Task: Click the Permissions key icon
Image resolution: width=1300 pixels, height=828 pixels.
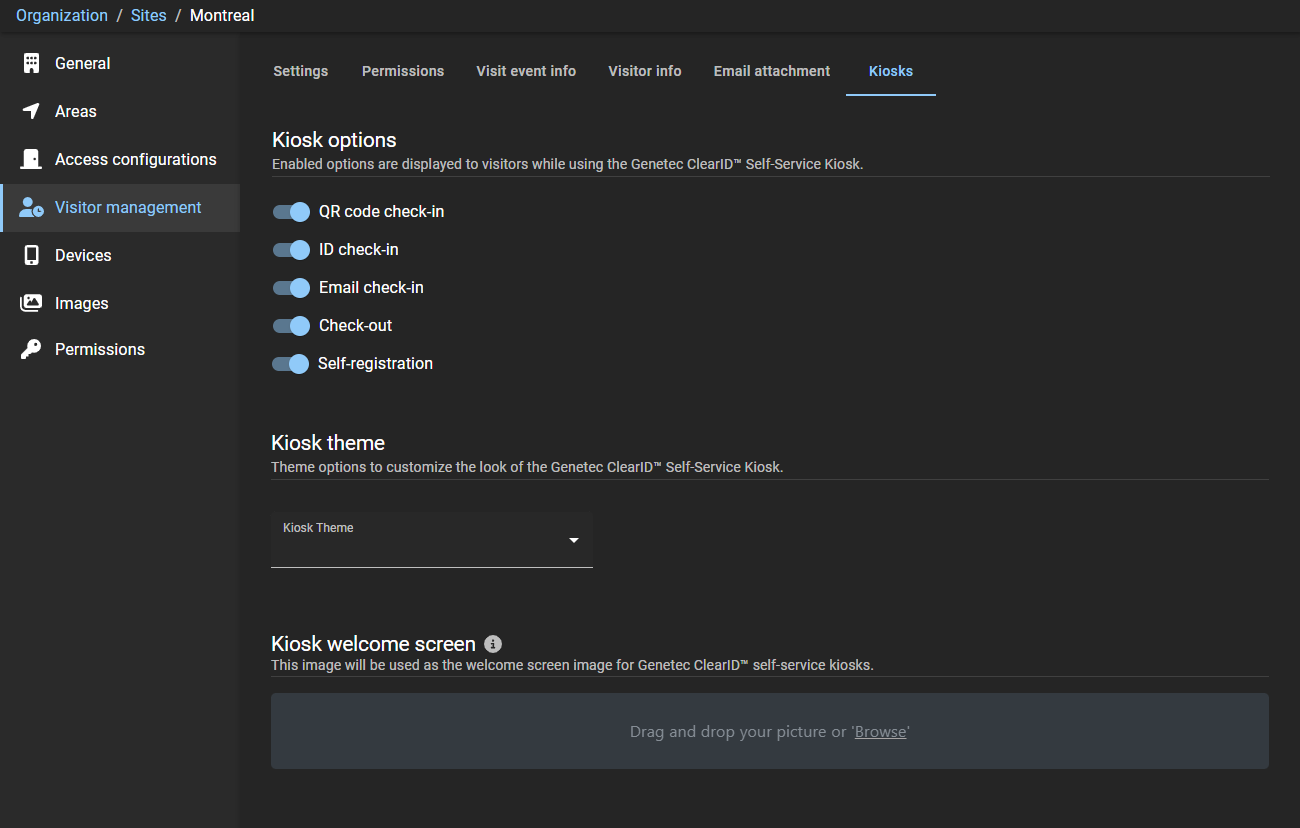Action: [x=31, y=349]
